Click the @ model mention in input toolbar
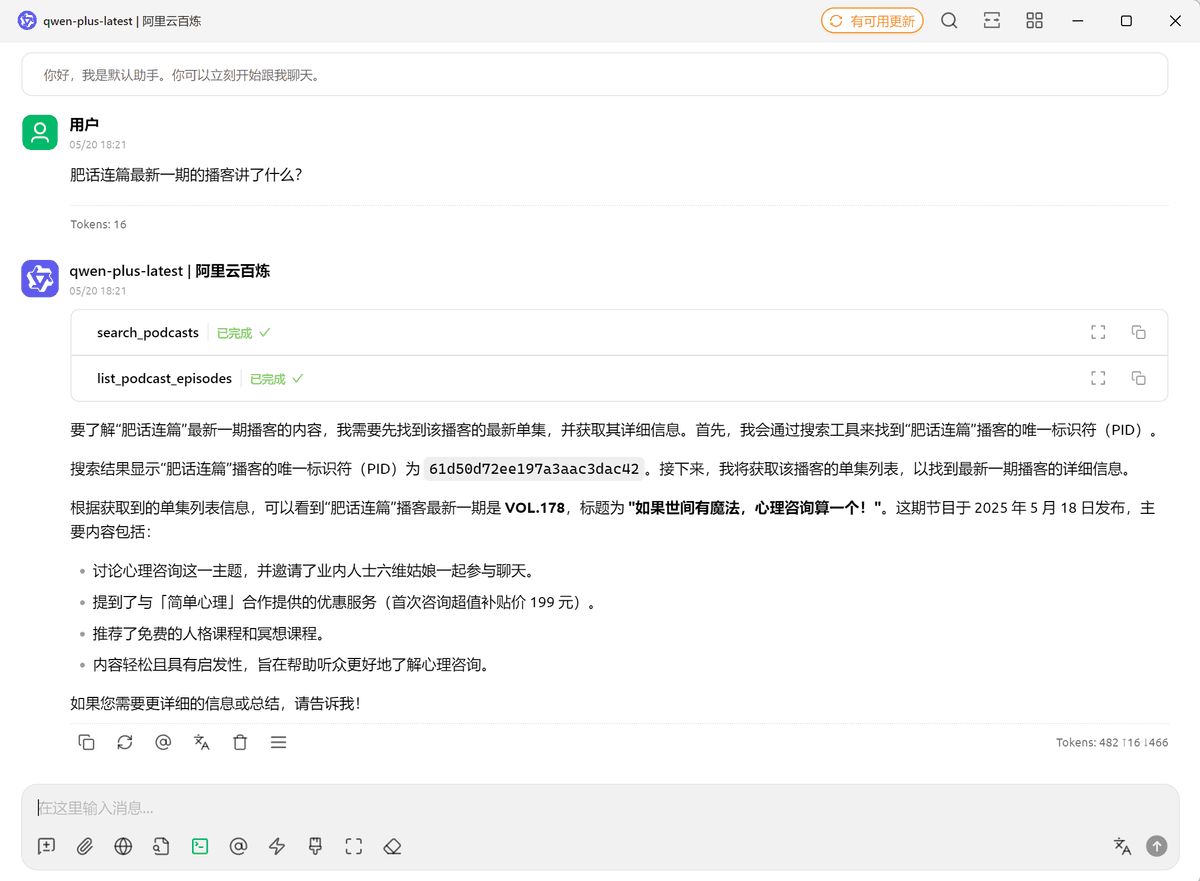The image size is (1200, 881). (x=238, y=846)
